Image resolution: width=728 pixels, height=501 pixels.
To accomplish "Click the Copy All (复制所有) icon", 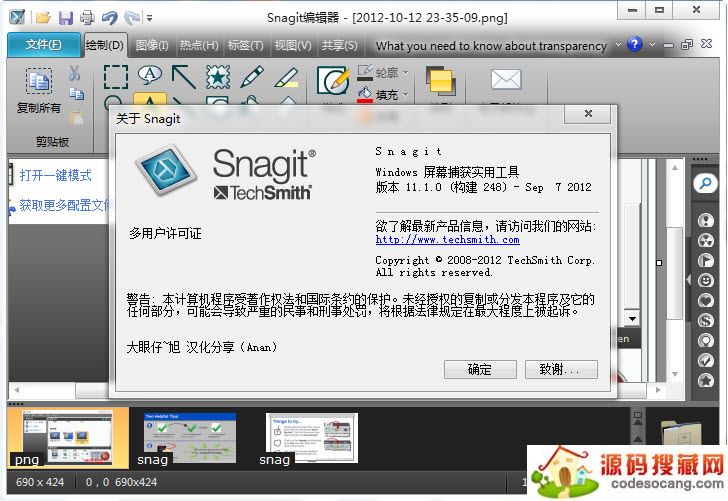I will (39, 83).
